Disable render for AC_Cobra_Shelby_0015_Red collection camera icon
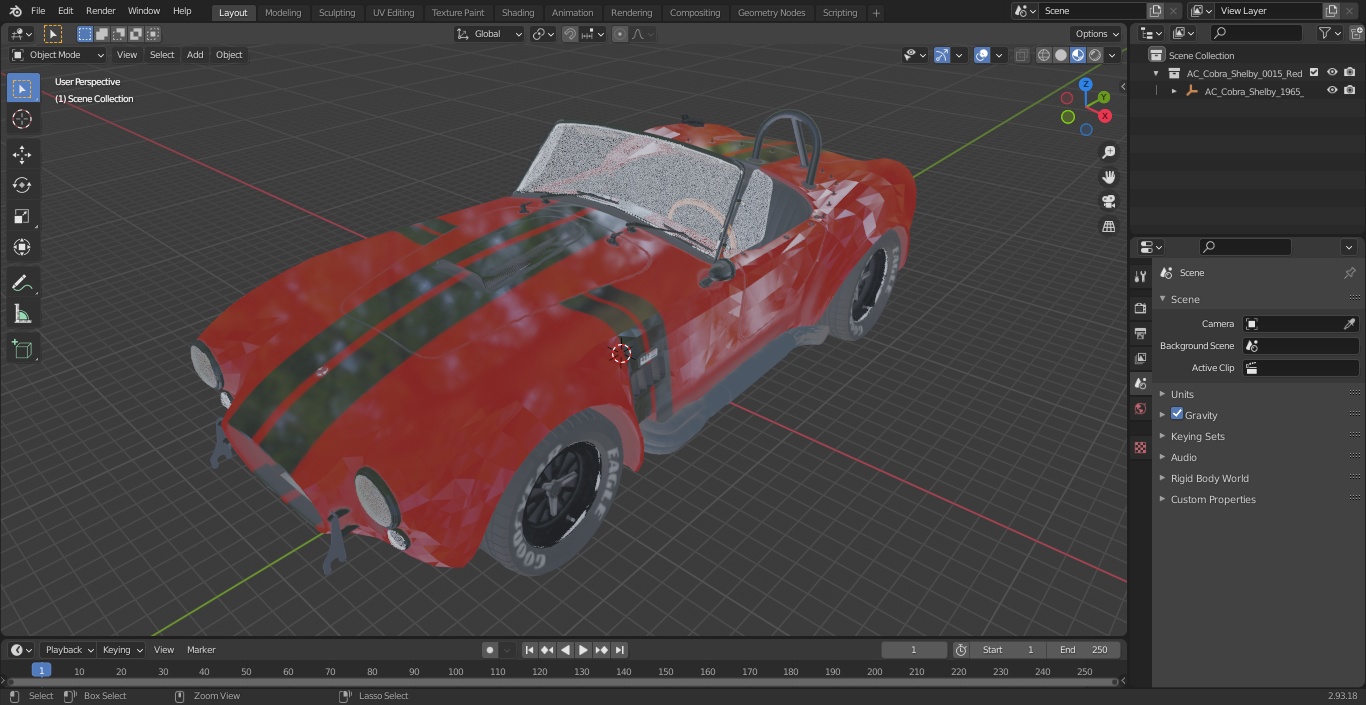Viewport: 1366px width, 705px height. click(1349, 72)
